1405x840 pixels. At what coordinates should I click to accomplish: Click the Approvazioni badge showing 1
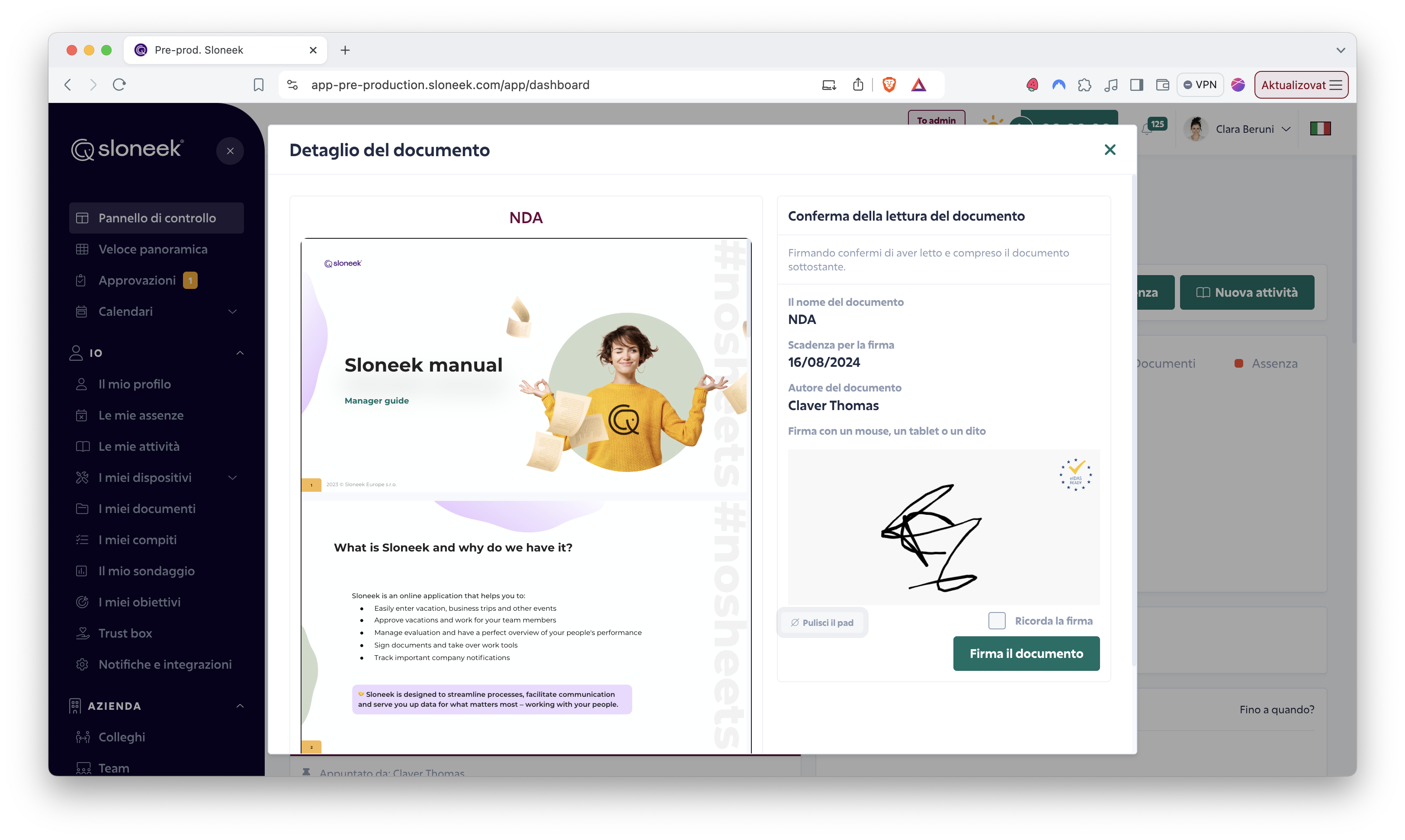(190, 280)
